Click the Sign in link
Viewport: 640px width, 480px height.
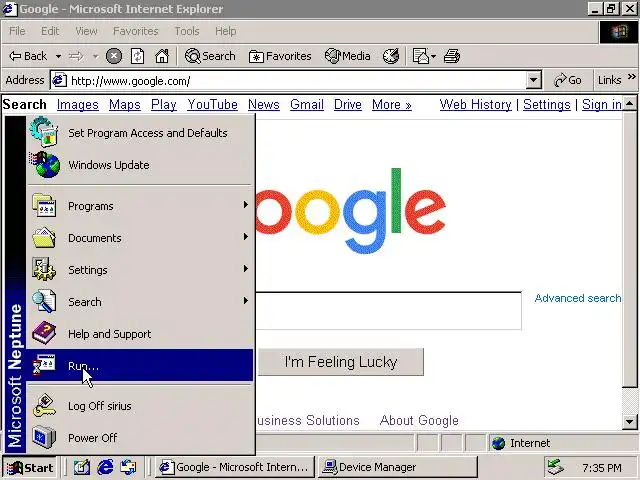[602, 104]
